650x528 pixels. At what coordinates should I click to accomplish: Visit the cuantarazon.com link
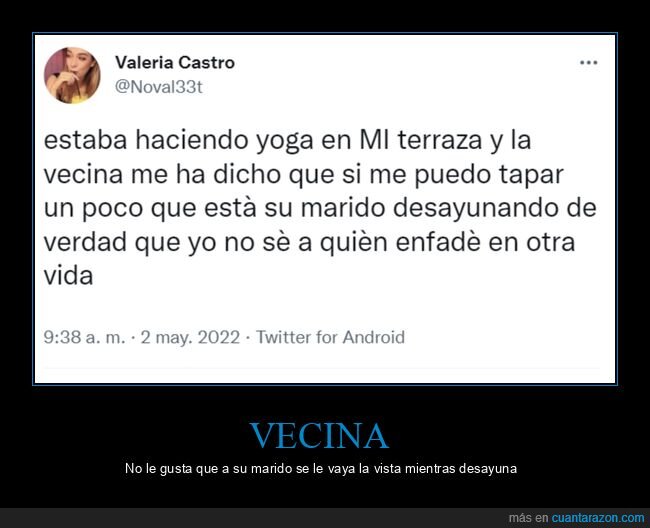[598, 518]
